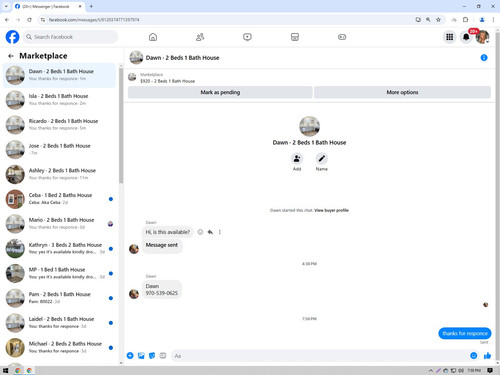Reply to 'Hi, is this available?' message
The image size is (500, 375).
[210, 232]
